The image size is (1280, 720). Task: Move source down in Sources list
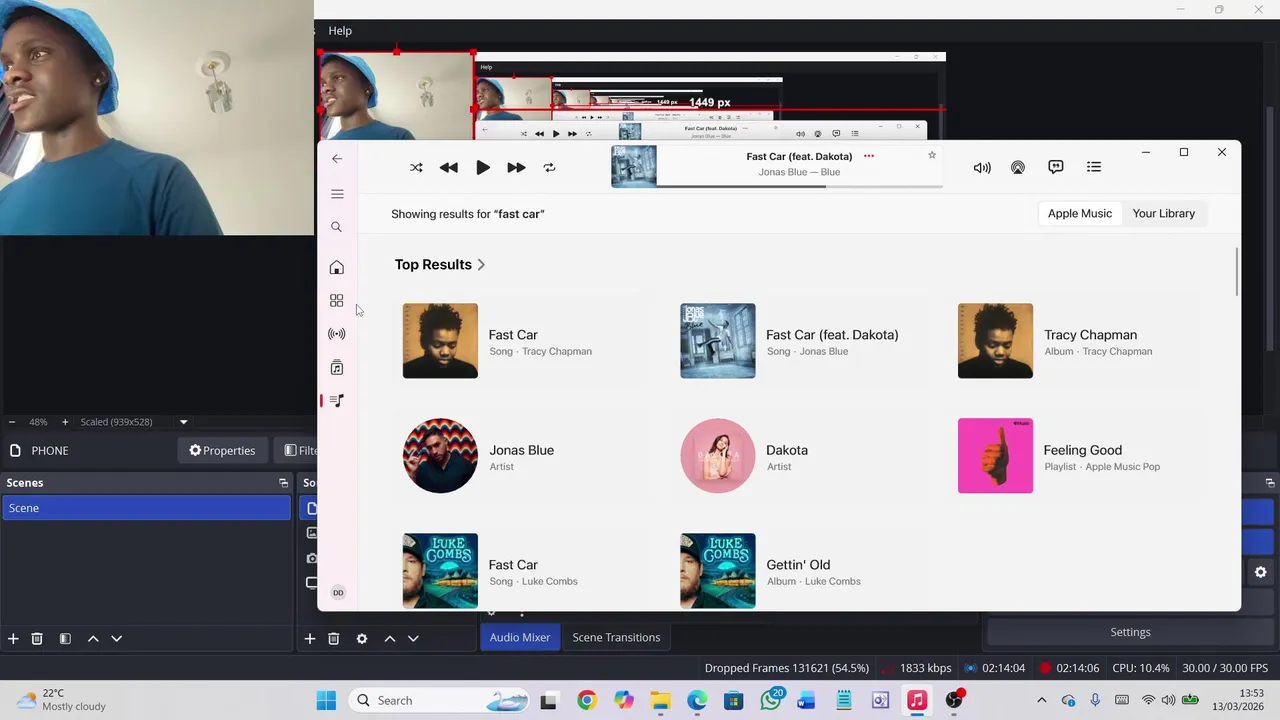[x=413, y=639]
